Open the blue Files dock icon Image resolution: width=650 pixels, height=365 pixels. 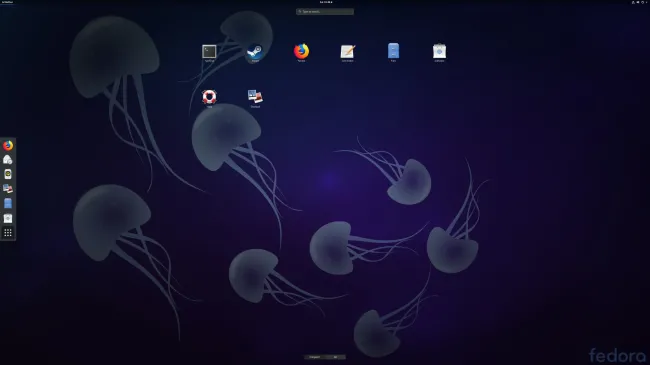[8, 203]
